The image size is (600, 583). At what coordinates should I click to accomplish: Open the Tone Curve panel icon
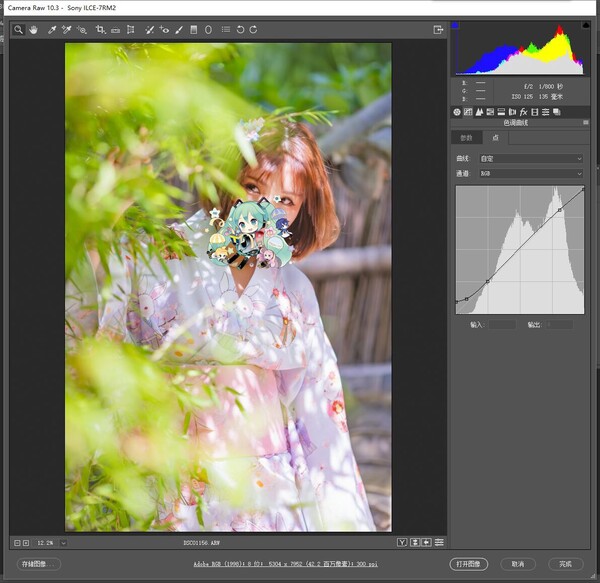click(468, 112)
